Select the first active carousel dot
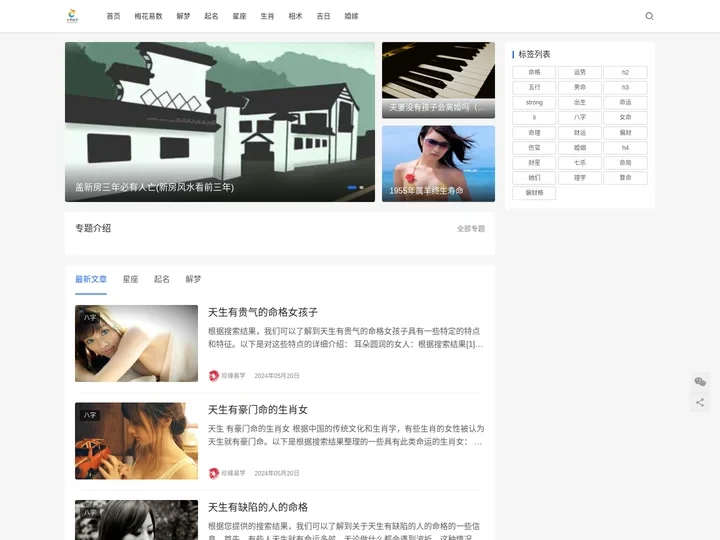720x540 pixels. coord(352,187)
